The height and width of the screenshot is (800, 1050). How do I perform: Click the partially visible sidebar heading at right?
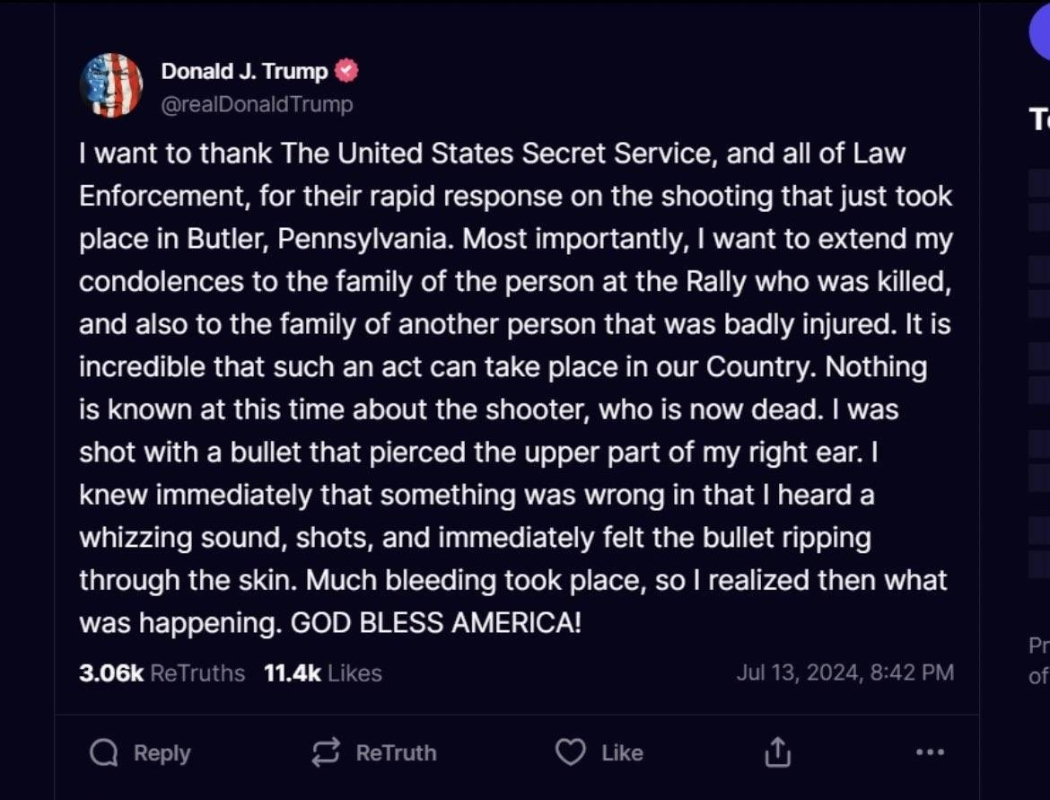pos(1040,119)
